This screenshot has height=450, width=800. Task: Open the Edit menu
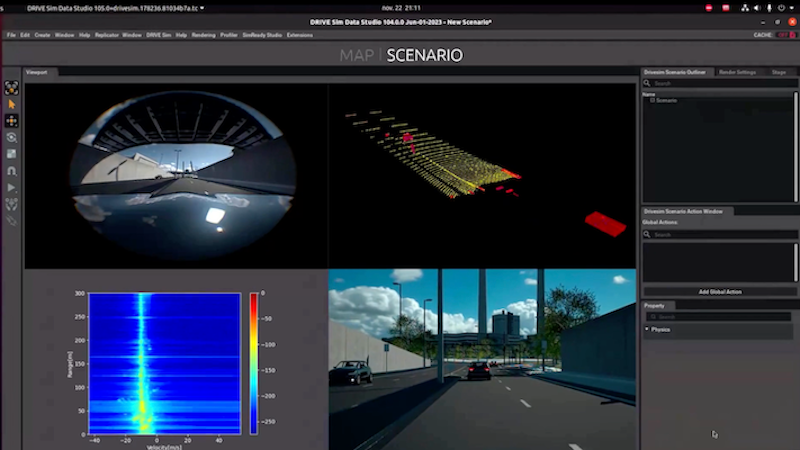25,35
